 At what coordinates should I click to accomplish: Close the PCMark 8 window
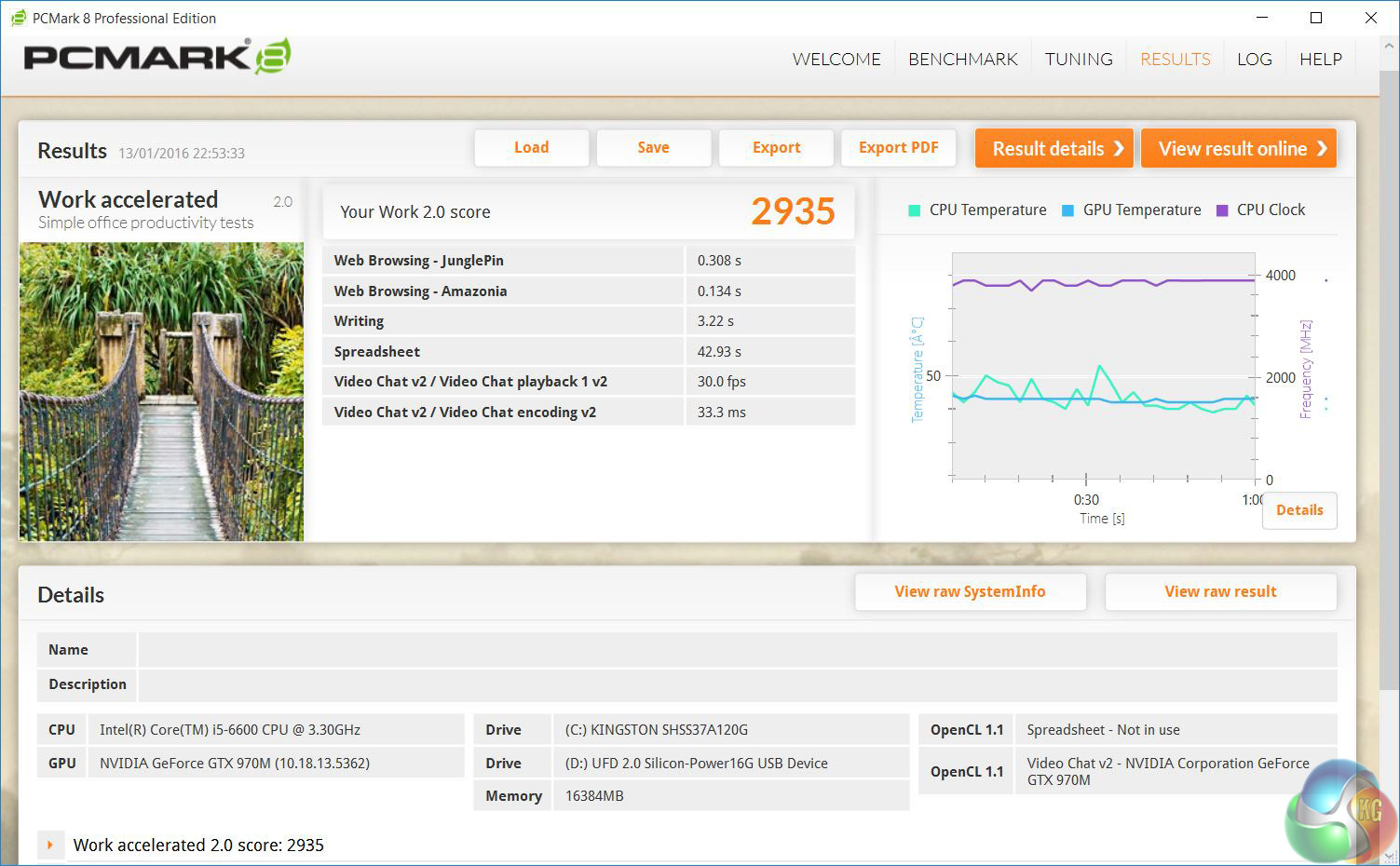[x=1371, y=18]
